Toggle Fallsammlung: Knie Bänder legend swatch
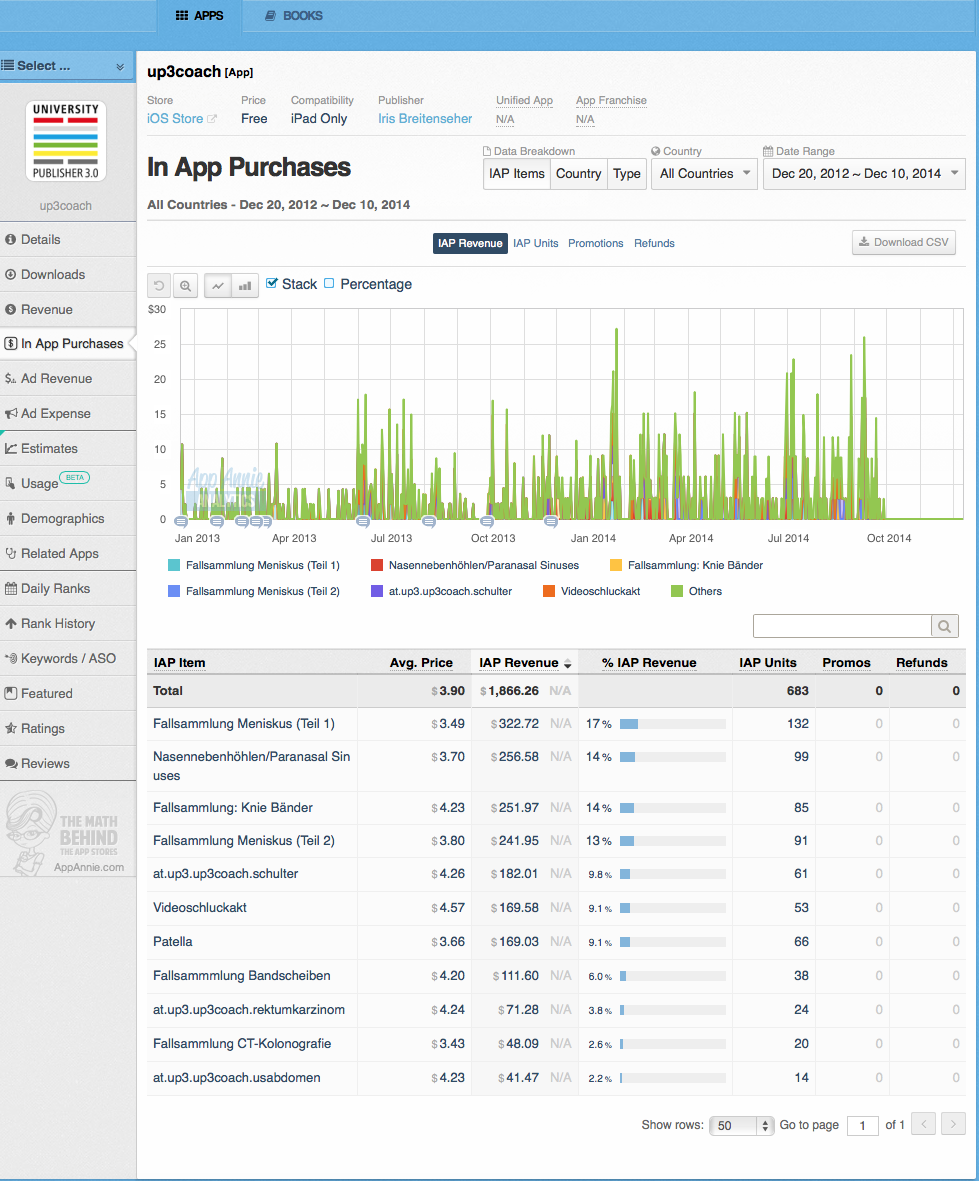Viewport: 979px width, 1181px height. pyautogui.click(x=616, y=566)
